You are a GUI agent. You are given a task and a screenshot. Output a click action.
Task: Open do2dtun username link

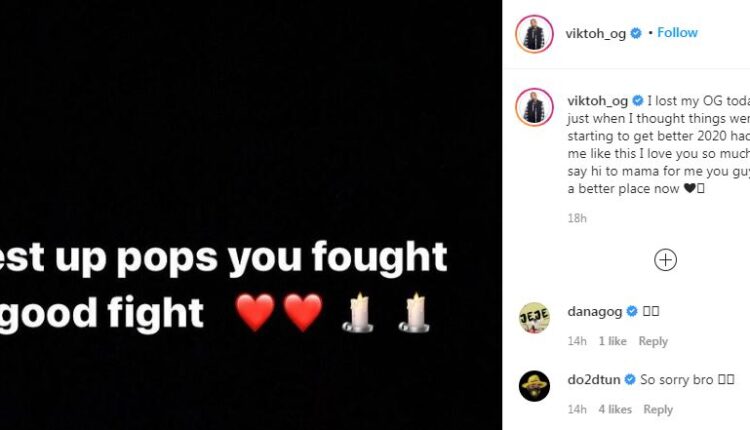coord(594,380)
